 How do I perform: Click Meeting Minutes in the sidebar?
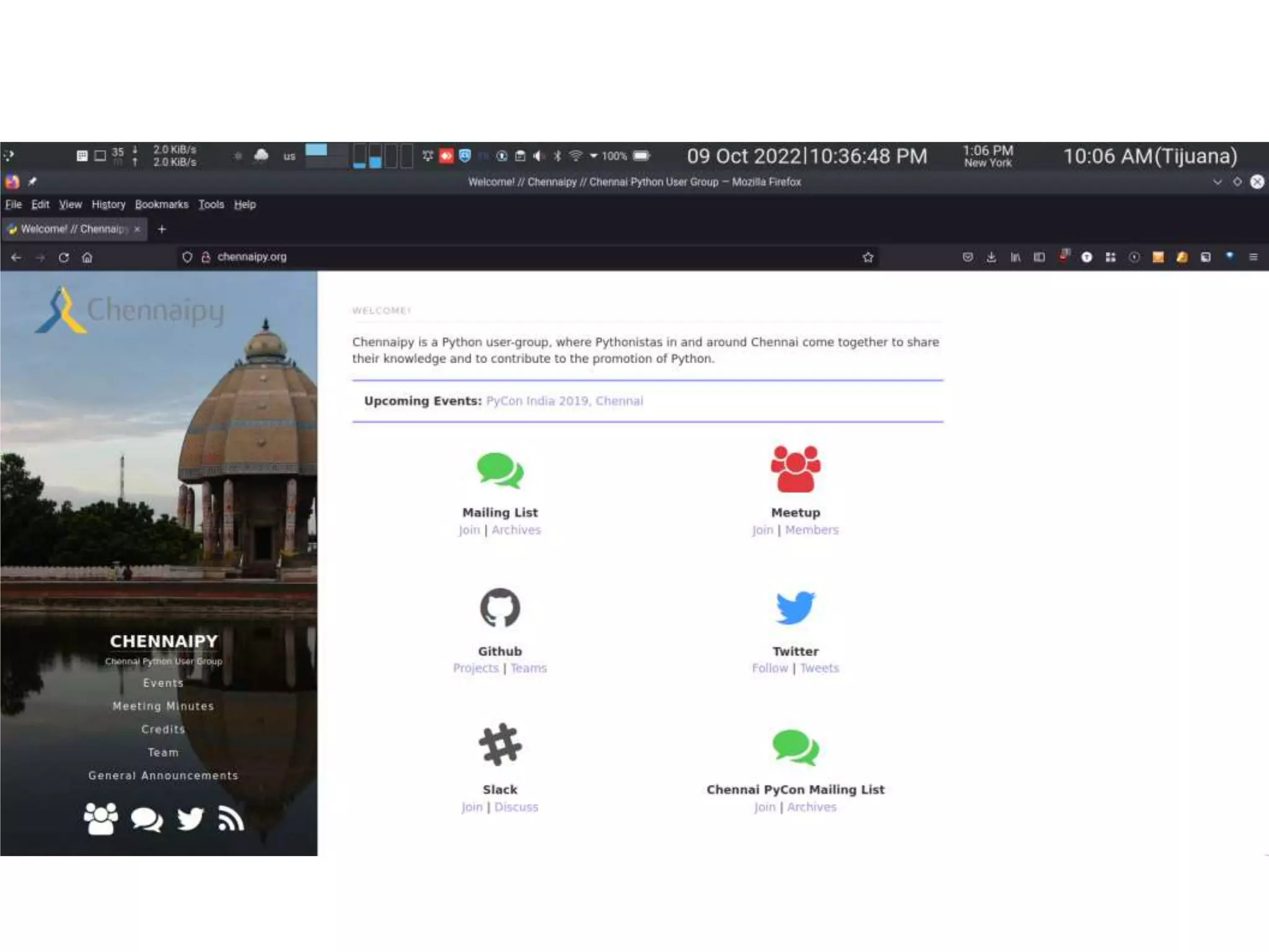(x=163, y=706)
